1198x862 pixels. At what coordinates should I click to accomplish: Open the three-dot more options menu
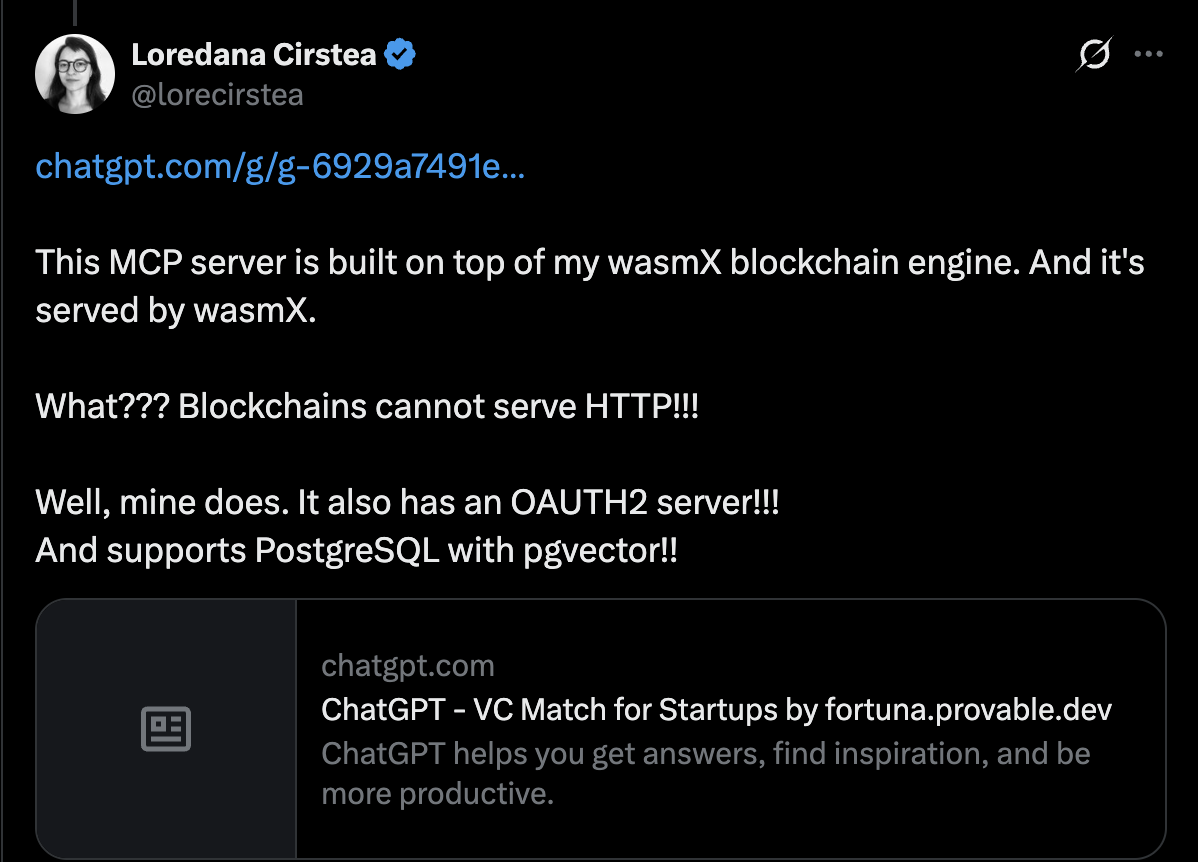point(1148,56)
